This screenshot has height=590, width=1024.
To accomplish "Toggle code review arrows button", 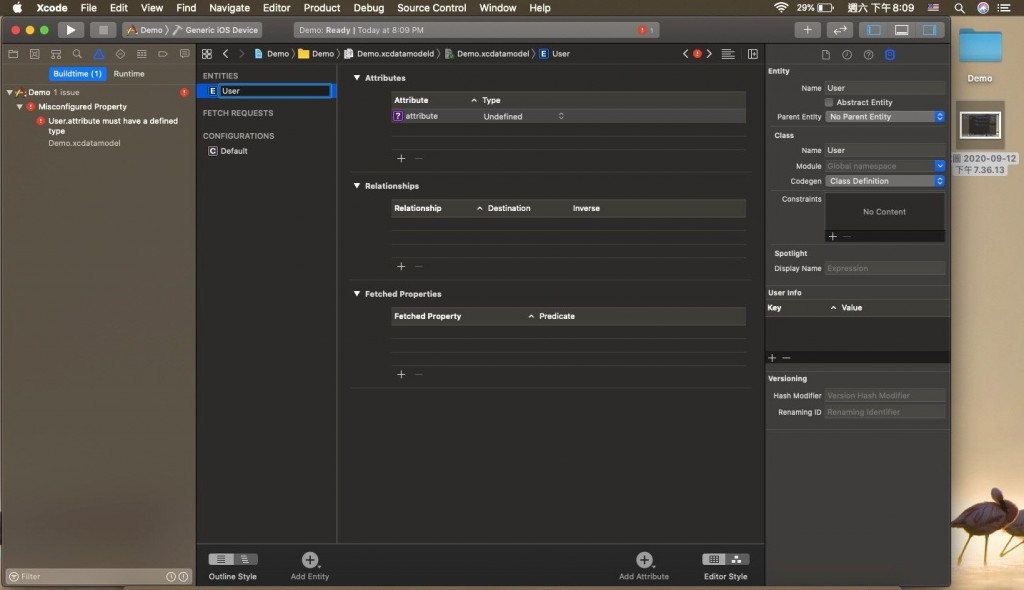I will (x=840, y=30).
